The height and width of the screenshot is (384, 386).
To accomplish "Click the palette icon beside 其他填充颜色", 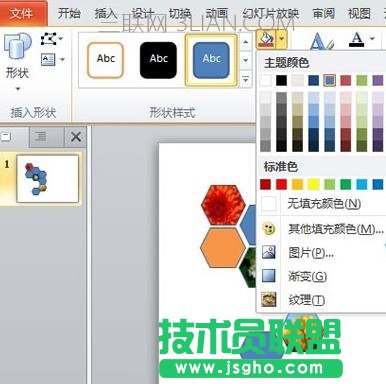I will click(x=269, y=229).
